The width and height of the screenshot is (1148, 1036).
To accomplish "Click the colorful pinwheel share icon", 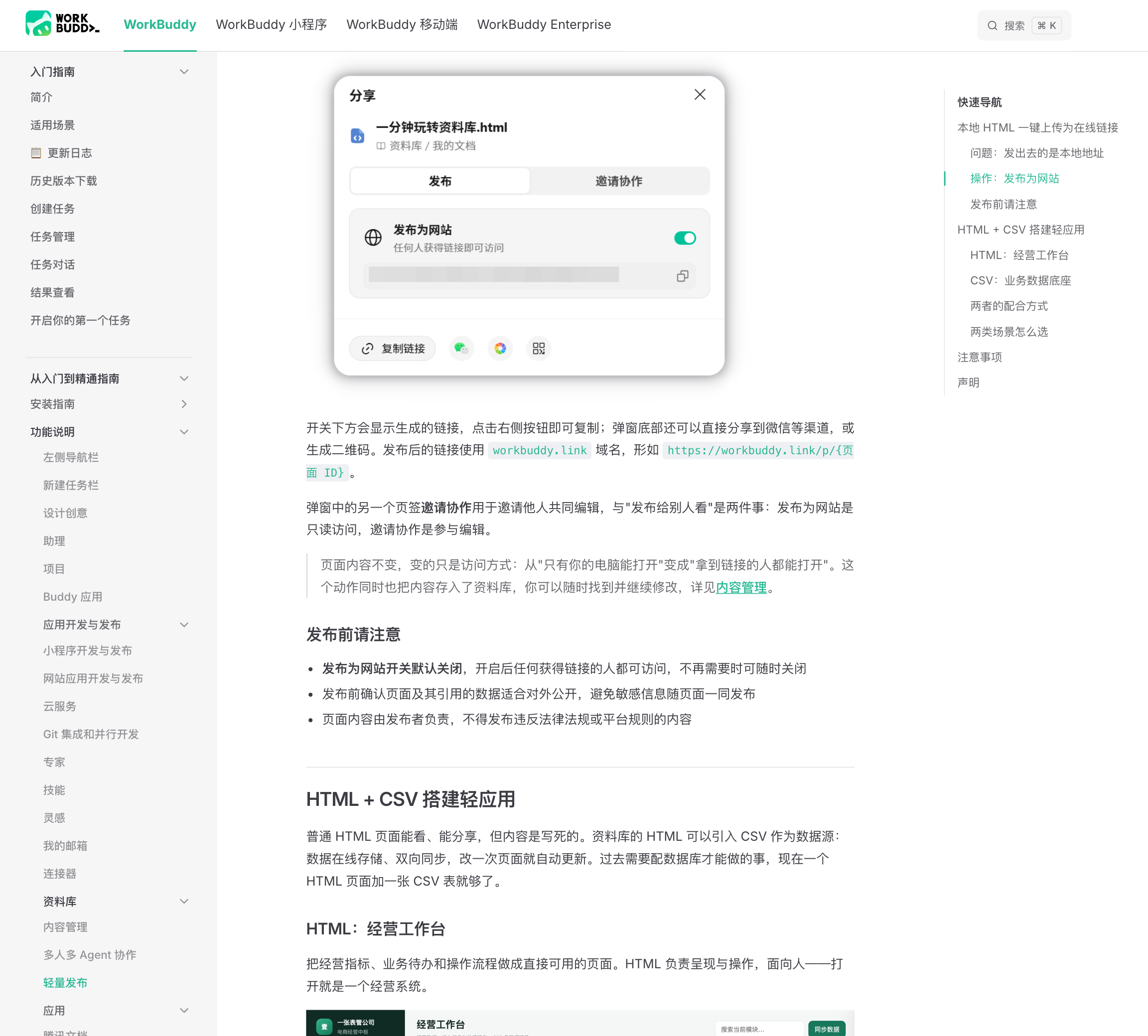I will tap(500, 348).
